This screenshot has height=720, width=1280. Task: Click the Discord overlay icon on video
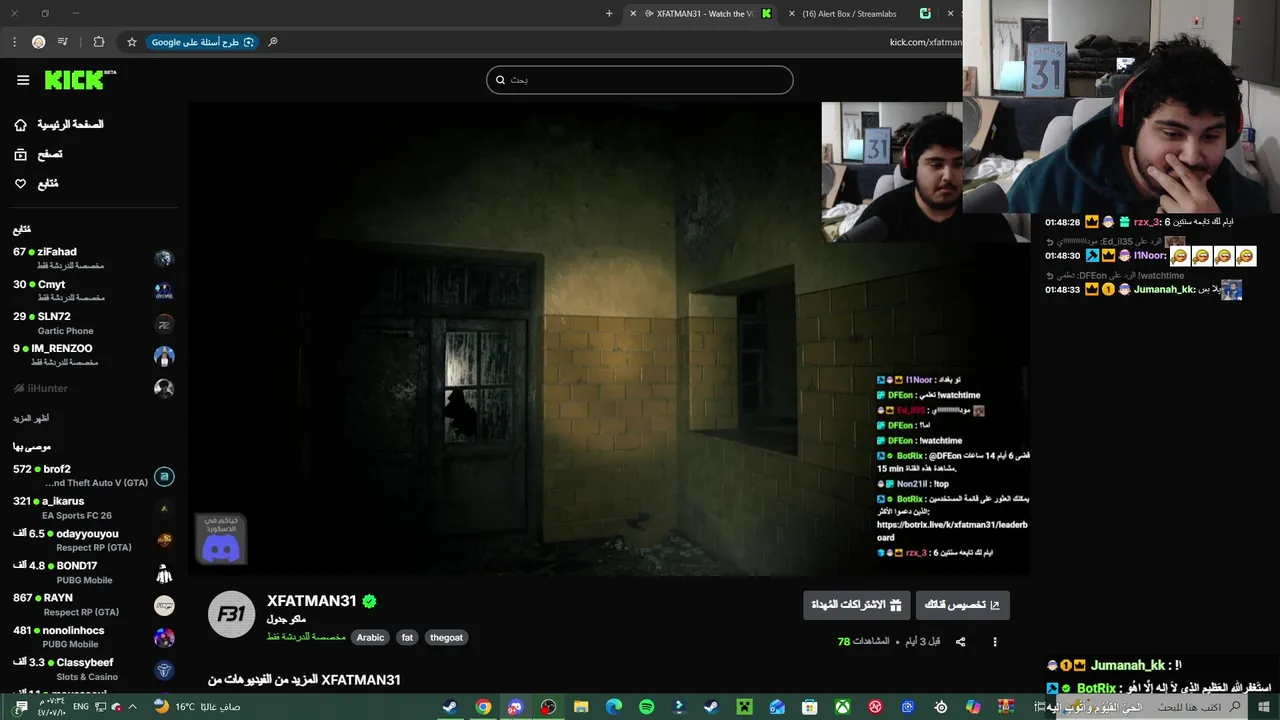point(221,540)
